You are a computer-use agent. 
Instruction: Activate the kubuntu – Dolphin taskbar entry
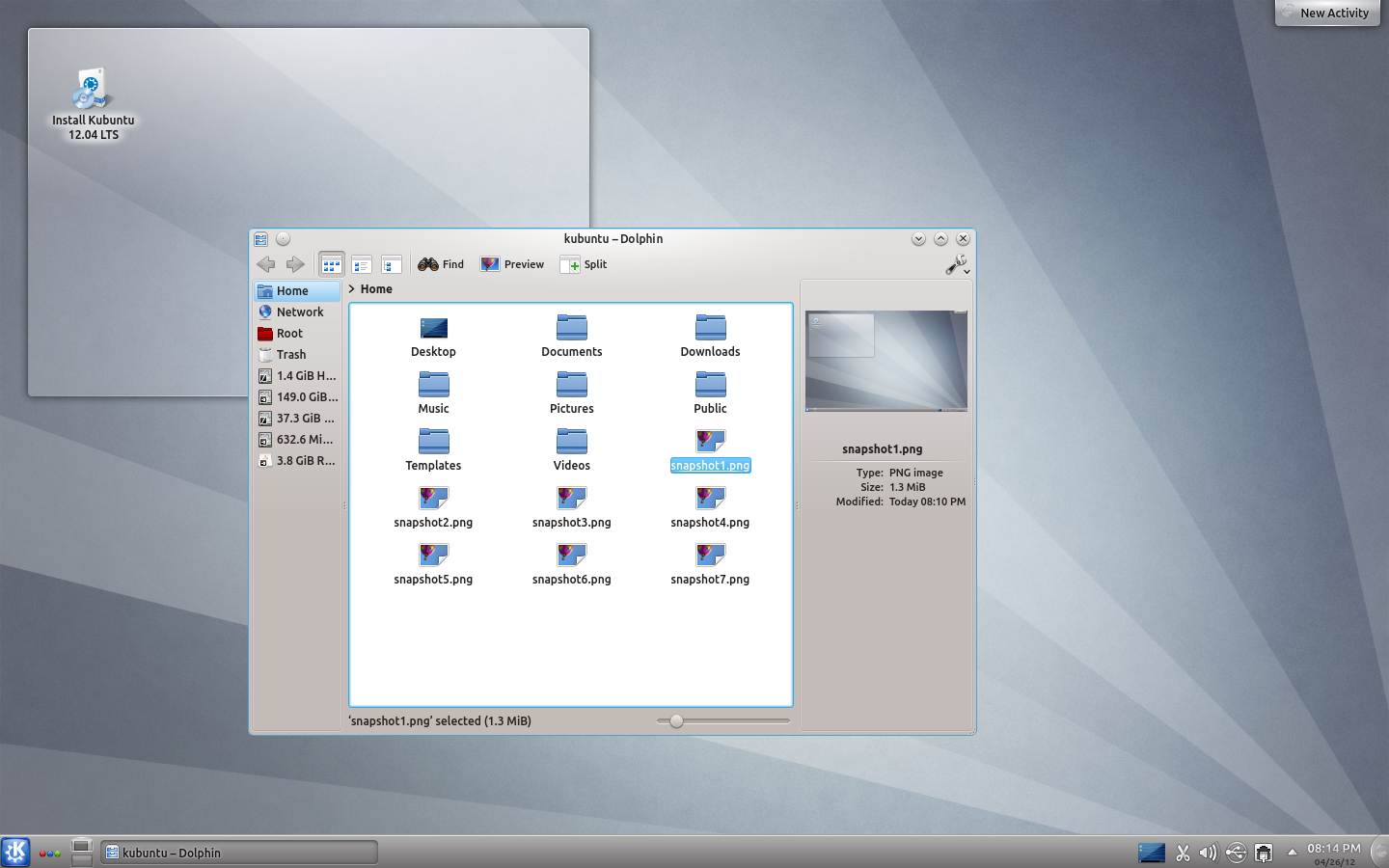click(239, 853)
